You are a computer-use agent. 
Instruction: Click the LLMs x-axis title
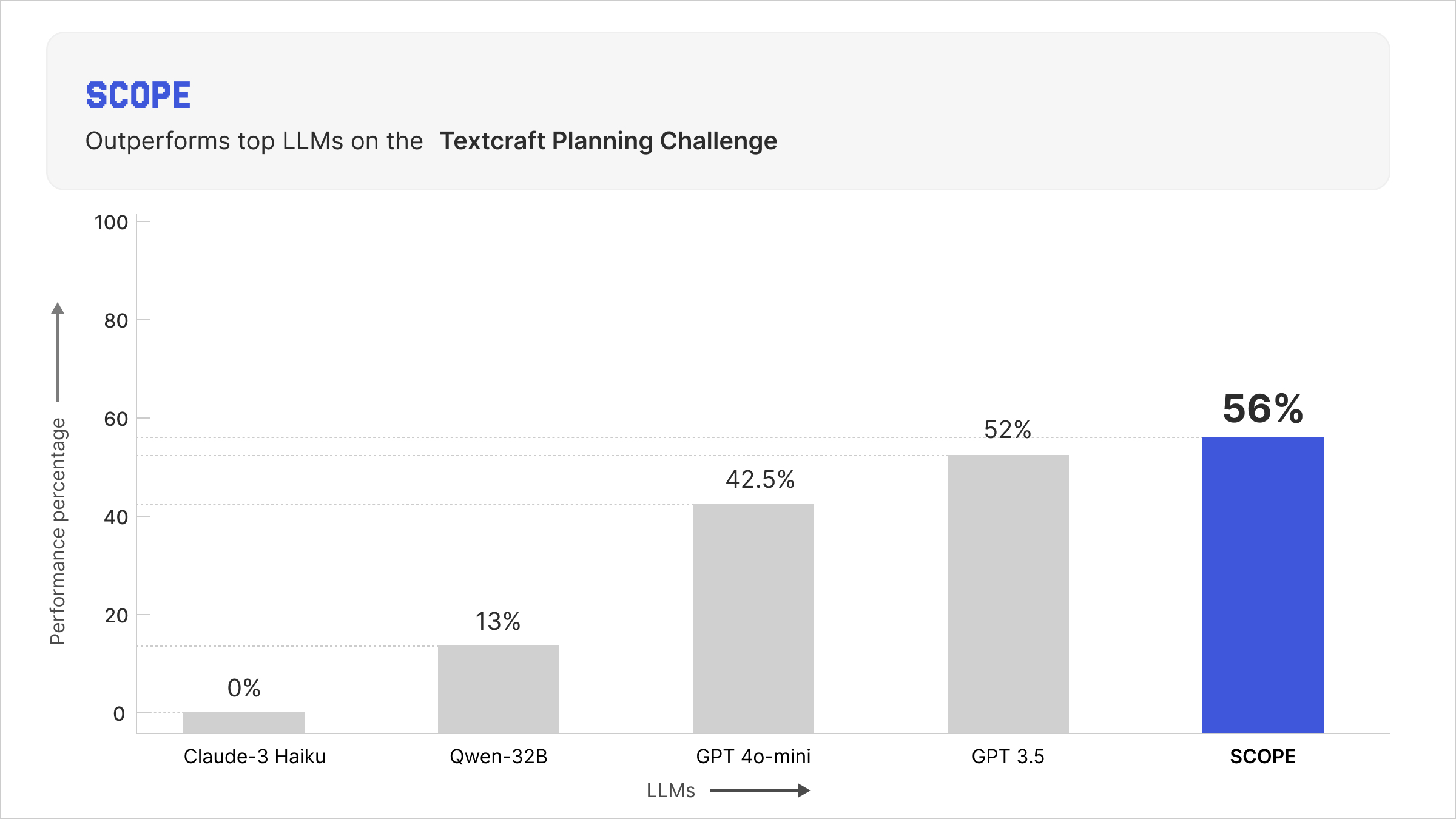(670, 790)
